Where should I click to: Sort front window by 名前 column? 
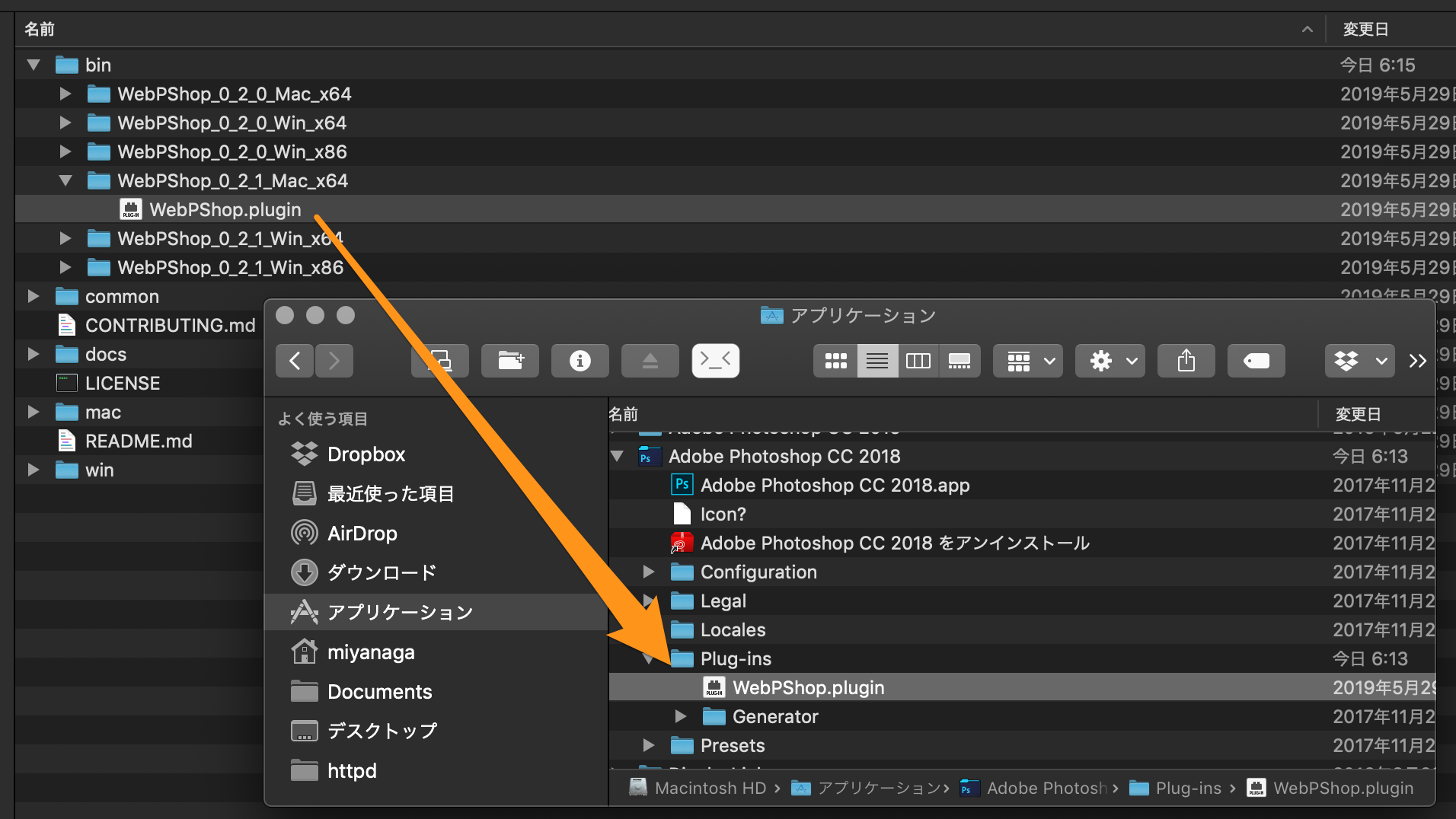pos(963,414)
